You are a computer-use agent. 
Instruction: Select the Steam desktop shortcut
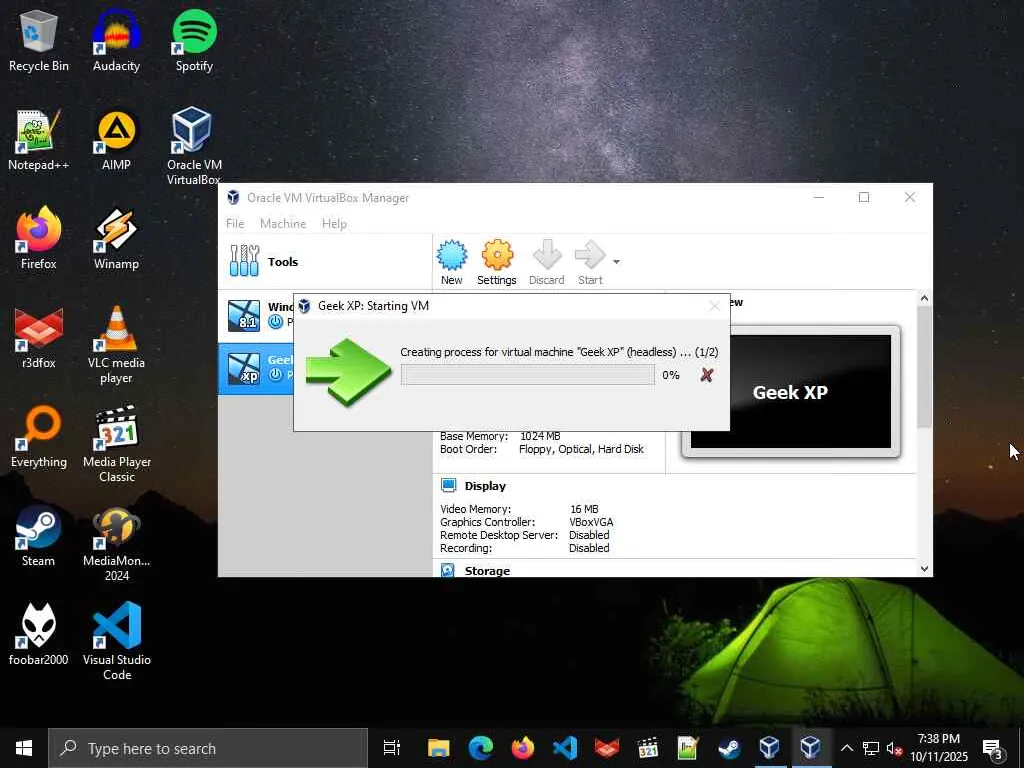click(x=39, y=536)
